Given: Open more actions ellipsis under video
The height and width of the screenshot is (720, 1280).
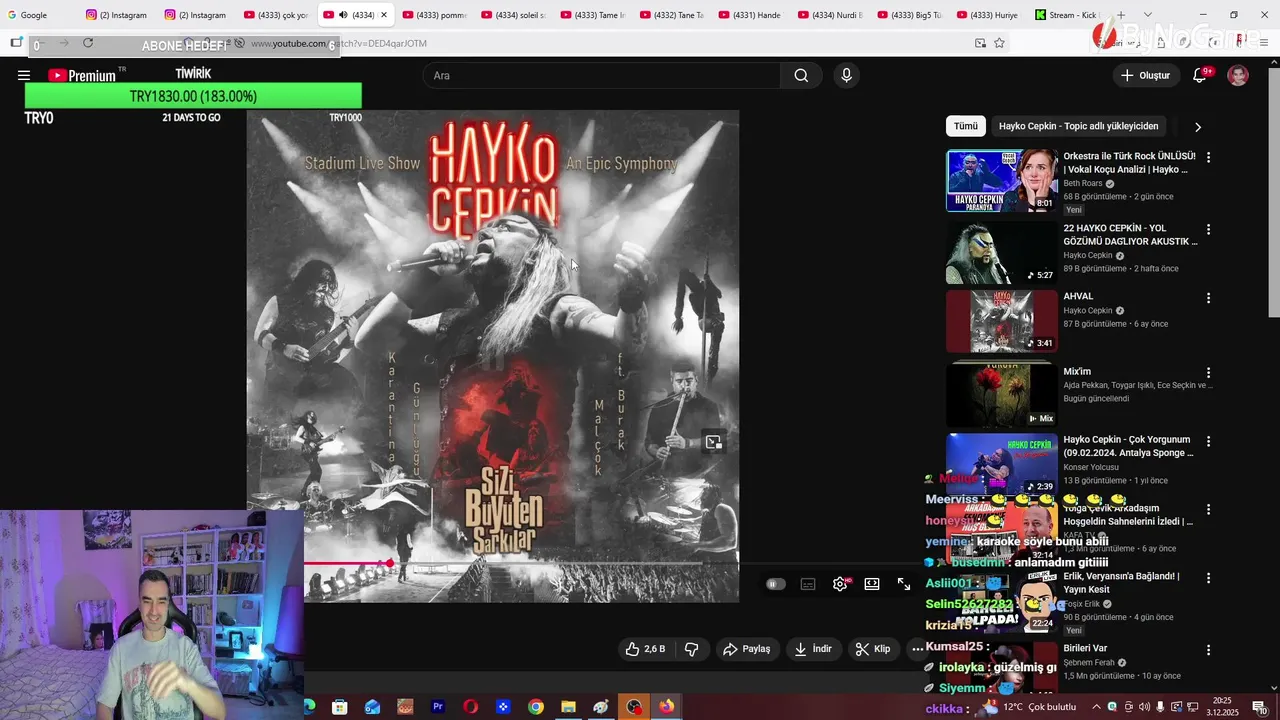Looking at the screenshot, I should [x=917, y=649].
